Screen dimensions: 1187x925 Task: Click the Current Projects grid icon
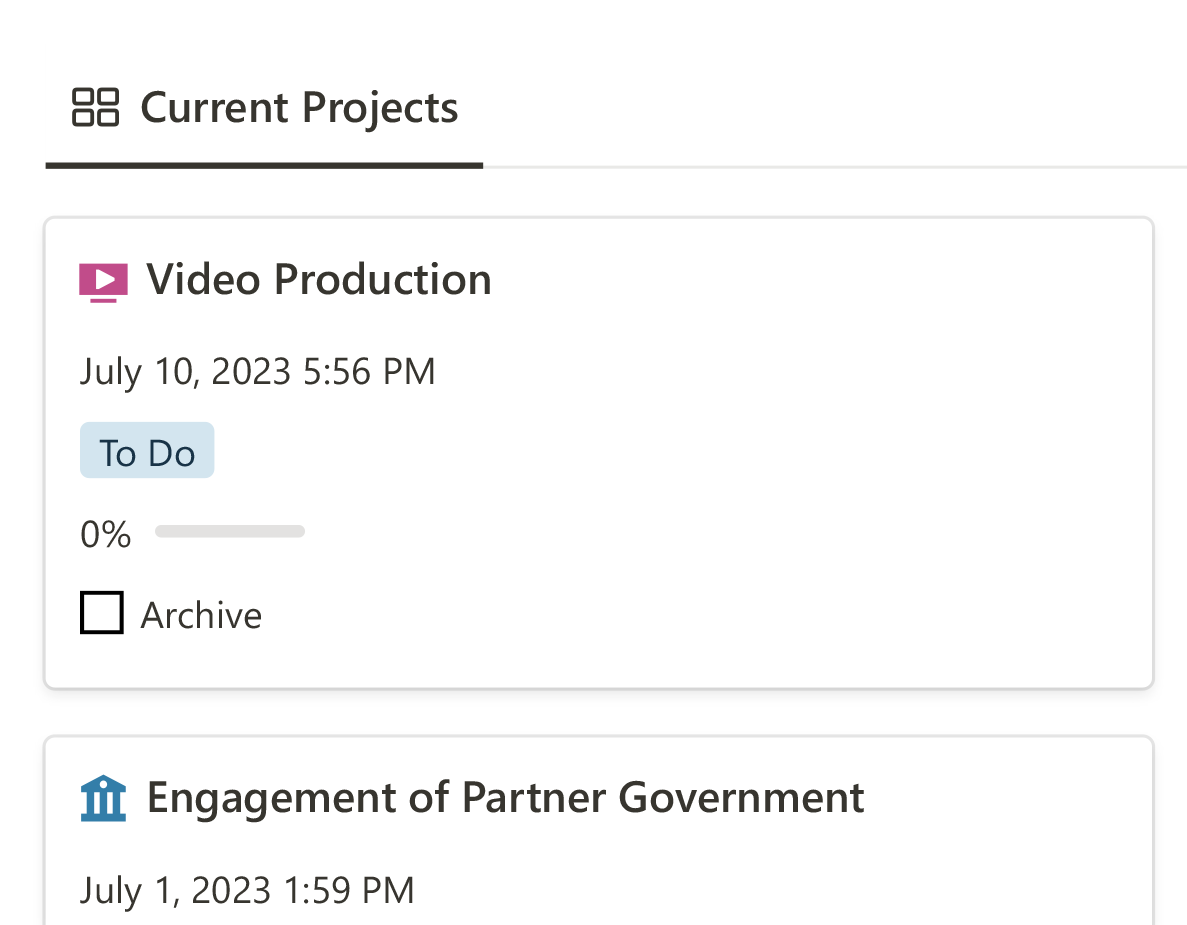click(x=95, y=107)
